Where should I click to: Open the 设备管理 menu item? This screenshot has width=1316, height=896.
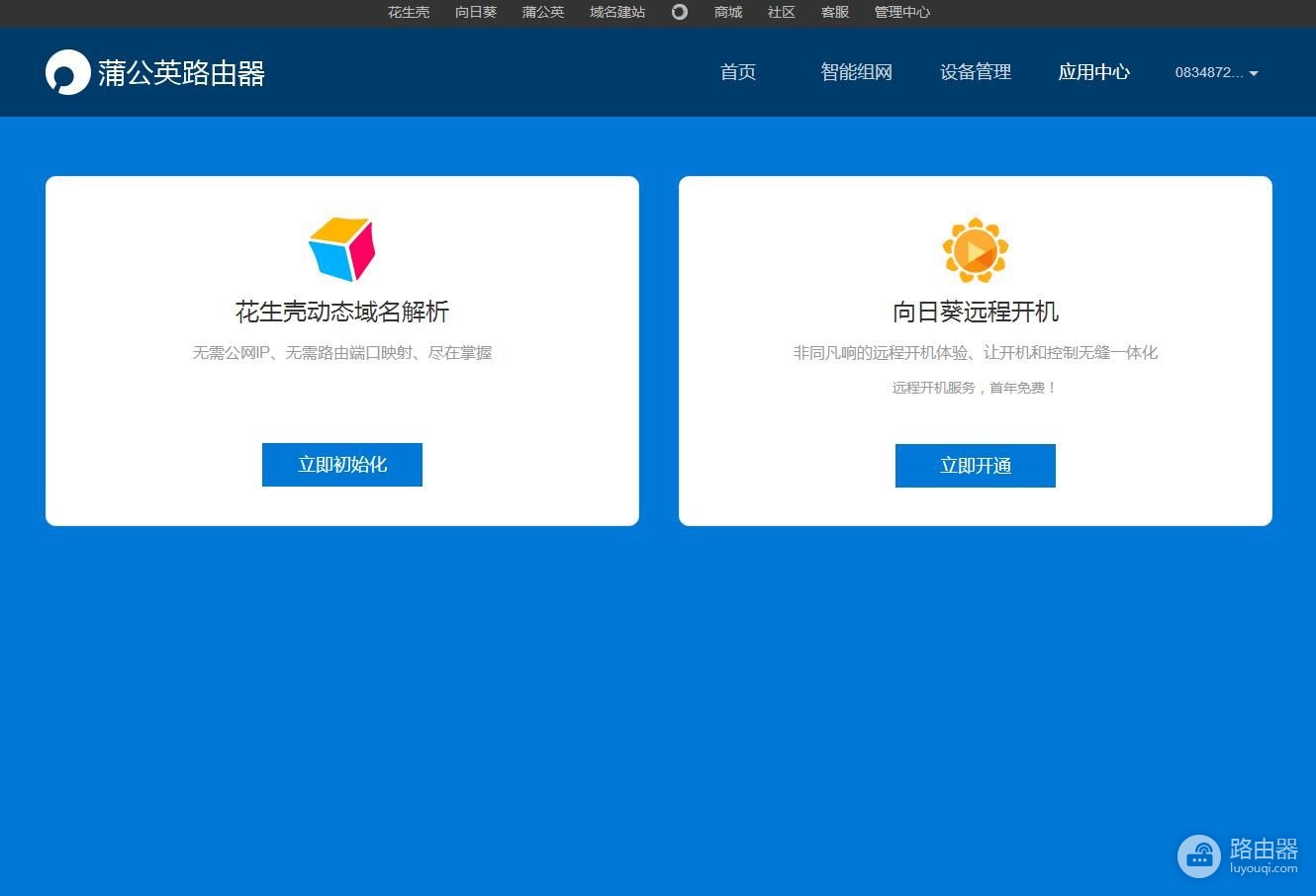pos(976,72)
